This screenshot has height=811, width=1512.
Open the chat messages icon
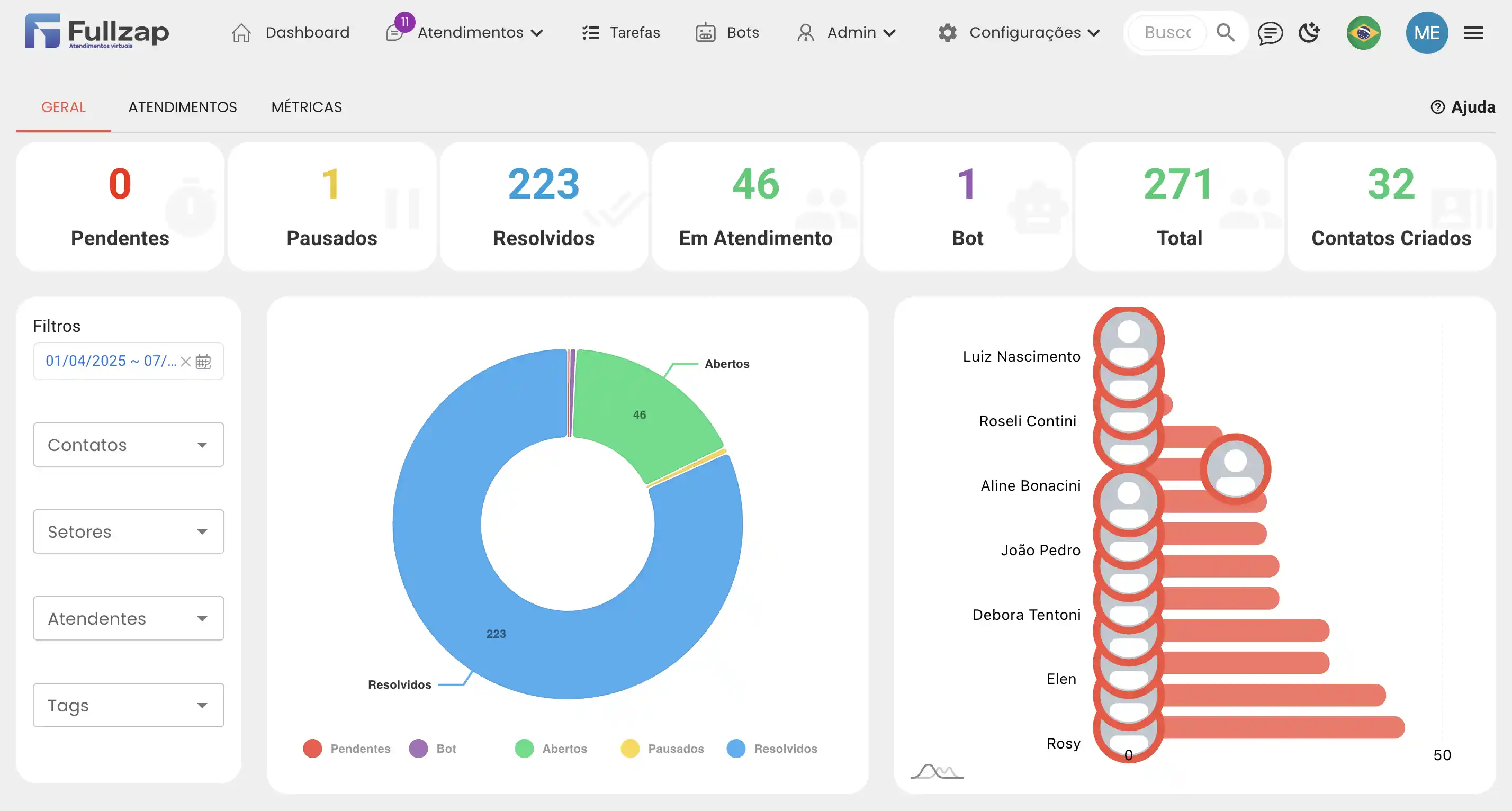(x=1270, y=33)
